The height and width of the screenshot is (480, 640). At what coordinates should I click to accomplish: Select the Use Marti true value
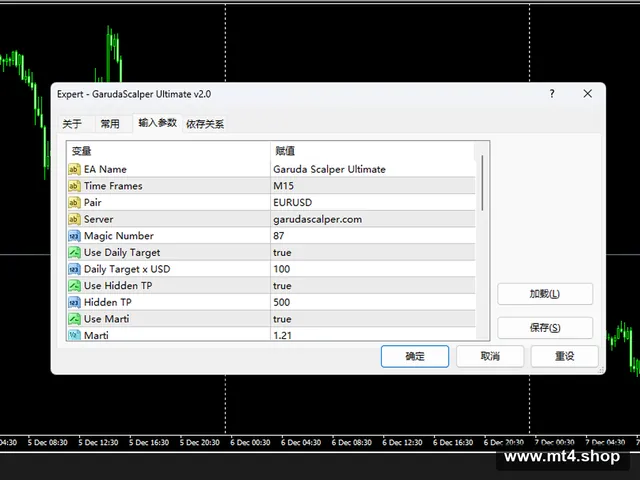point(373,319)
